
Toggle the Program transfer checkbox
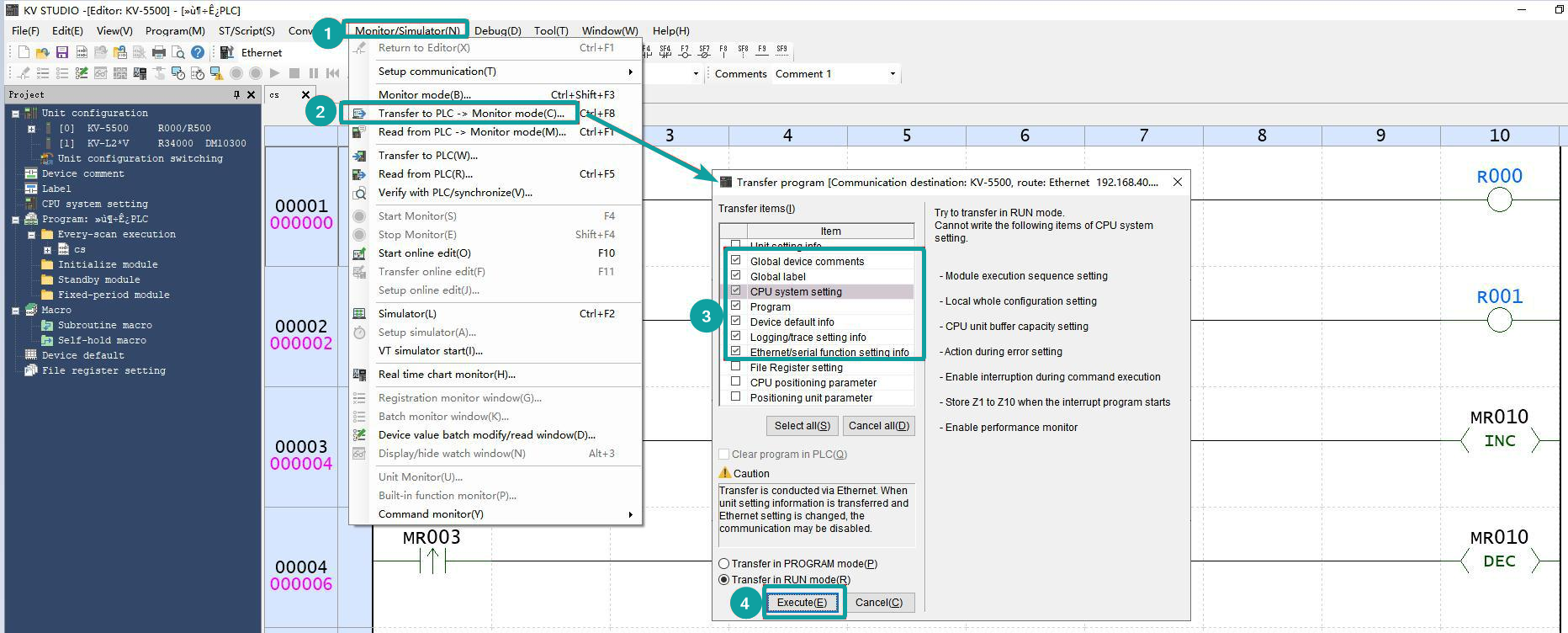click(x=736, y=306)
